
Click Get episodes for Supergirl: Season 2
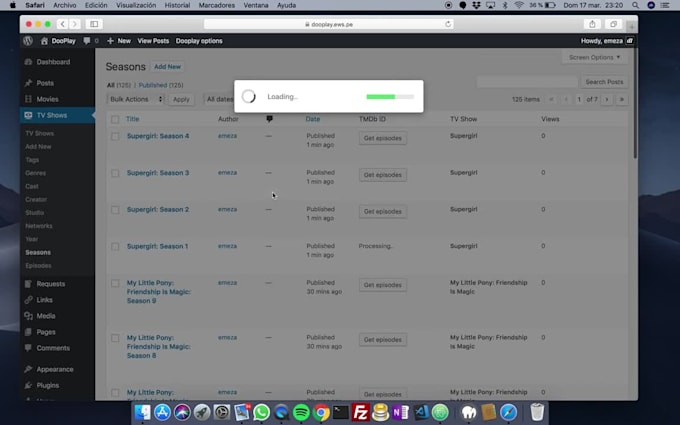[x=382, y=211]
